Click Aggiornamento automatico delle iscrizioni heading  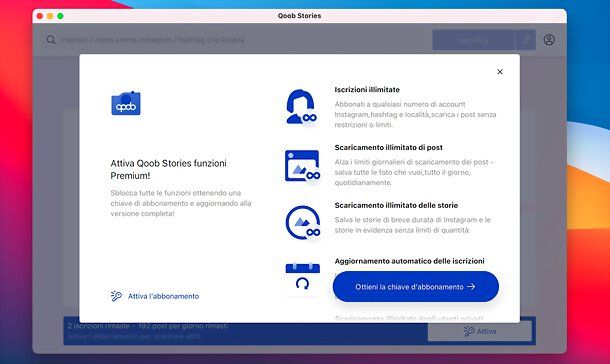pos(409,261)
